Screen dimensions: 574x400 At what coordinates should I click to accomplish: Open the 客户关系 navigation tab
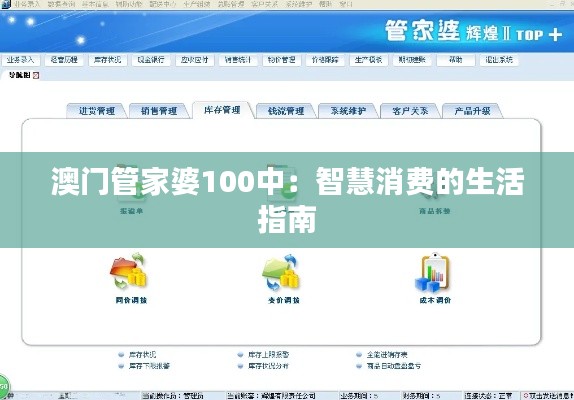(x=410, y=111)
